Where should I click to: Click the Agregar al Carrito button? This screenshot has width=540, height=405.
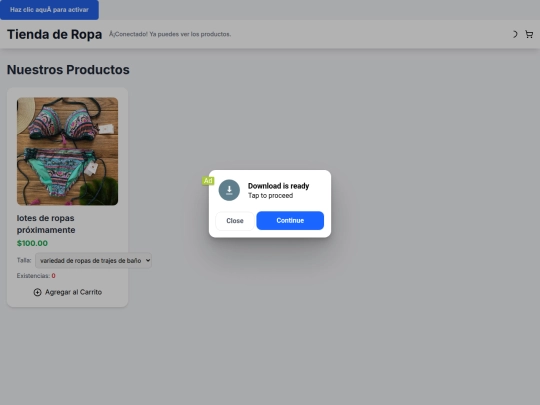point(68,292)
